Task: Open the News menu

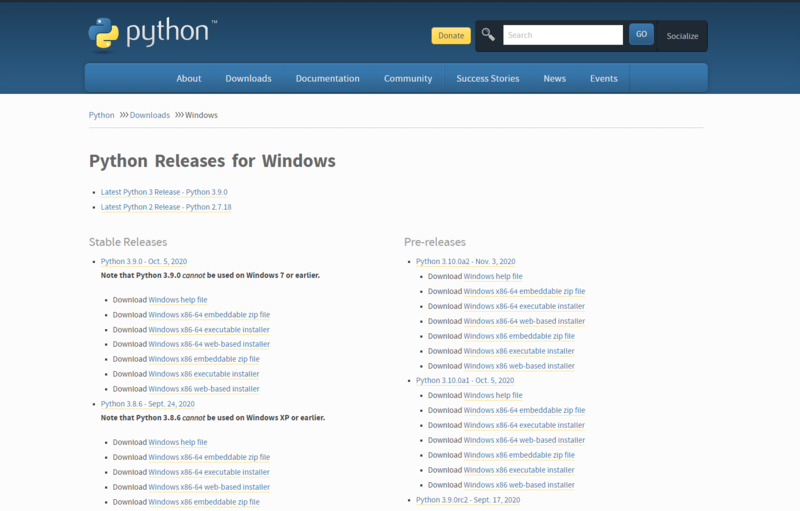Action: click(x=555, y=79)
